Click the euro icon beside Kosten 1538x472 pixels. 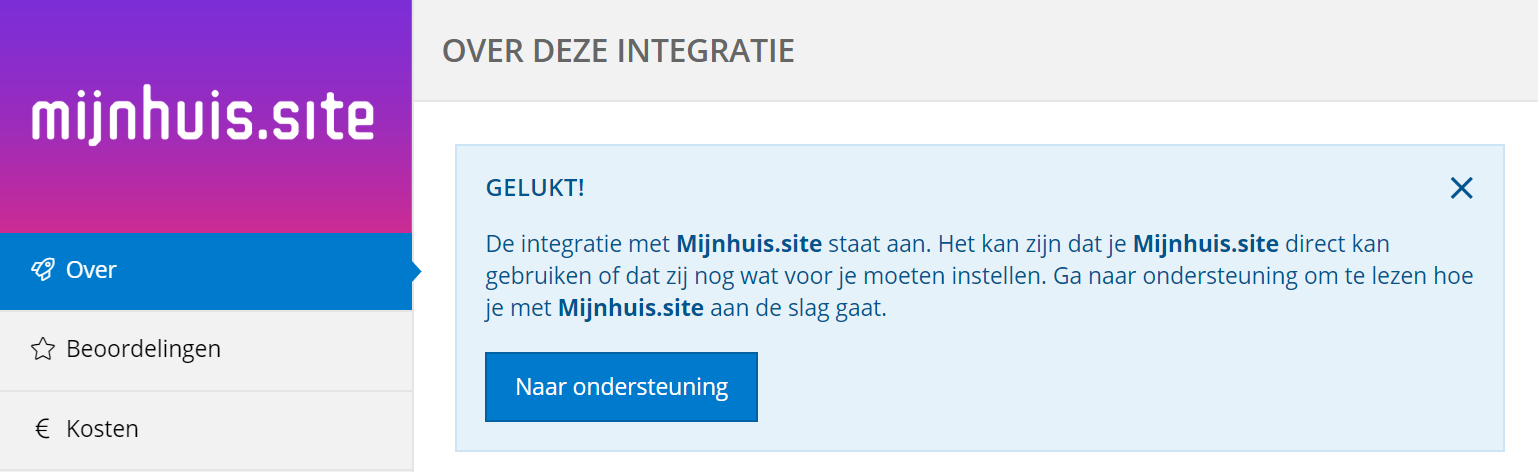click(42, 429)
